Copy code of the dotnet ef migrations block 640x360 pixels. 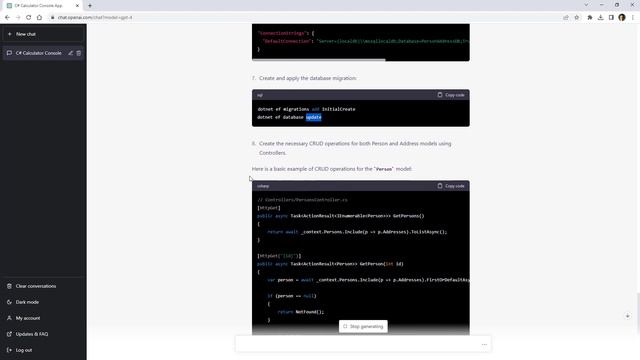pyautogui.click(x=451, y=95)
